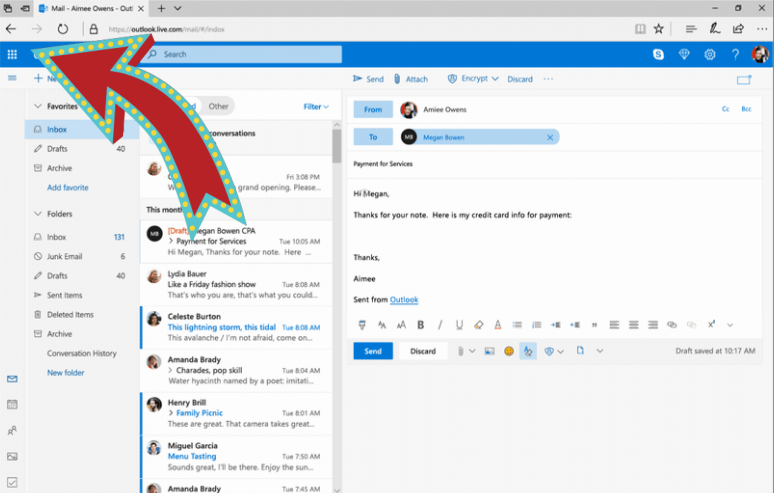Click the app launcher waffle icon

tap(12, 55)
